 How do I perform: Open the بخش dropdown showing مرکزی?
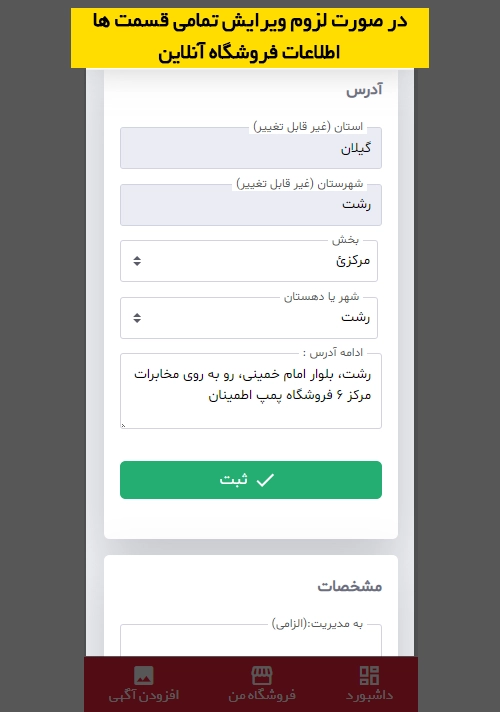click(x=249, y=261)
